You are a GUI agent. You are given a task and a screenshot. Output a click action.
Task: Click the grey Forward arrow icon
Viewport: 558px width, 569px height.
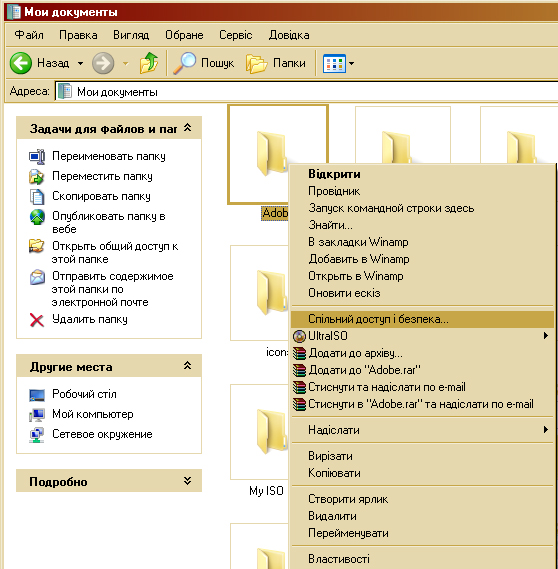(103, 63)
